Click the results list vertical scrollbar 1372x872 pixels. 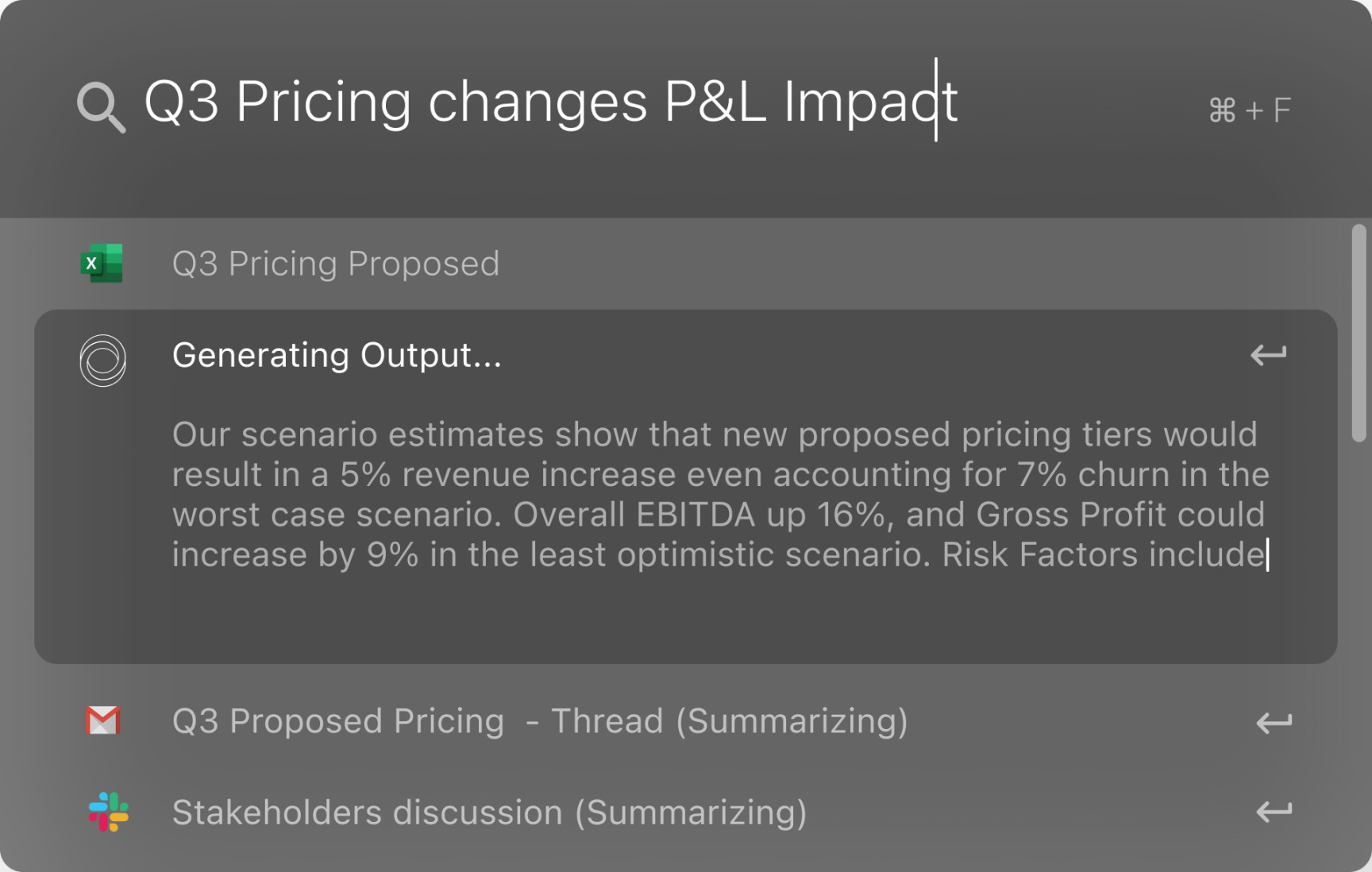[1359, 334]
